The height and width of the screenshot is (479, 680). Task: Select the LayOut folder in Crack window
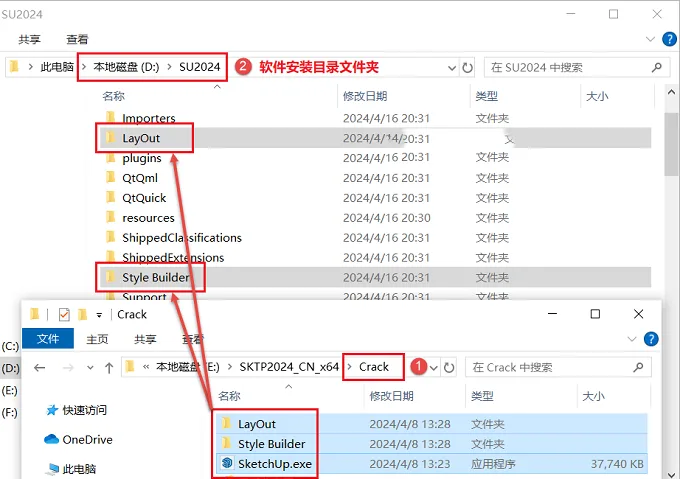[257, 424]
